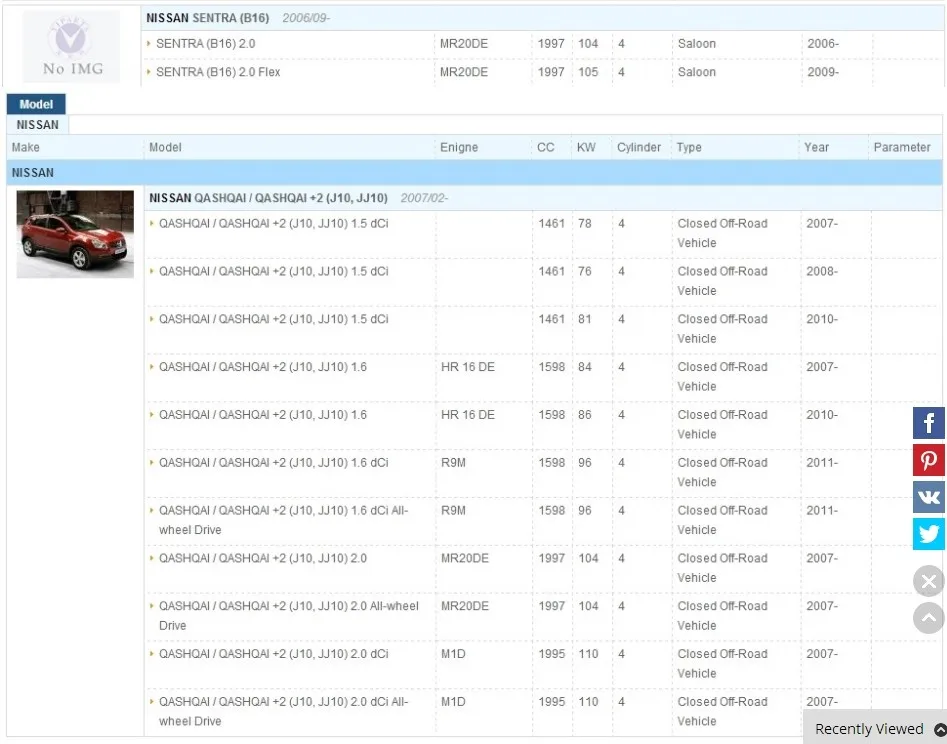The width and height of the screenshot is (947, 744).
Task: Click the Saloon type of Sentra Flex
Action: (696, 72)
